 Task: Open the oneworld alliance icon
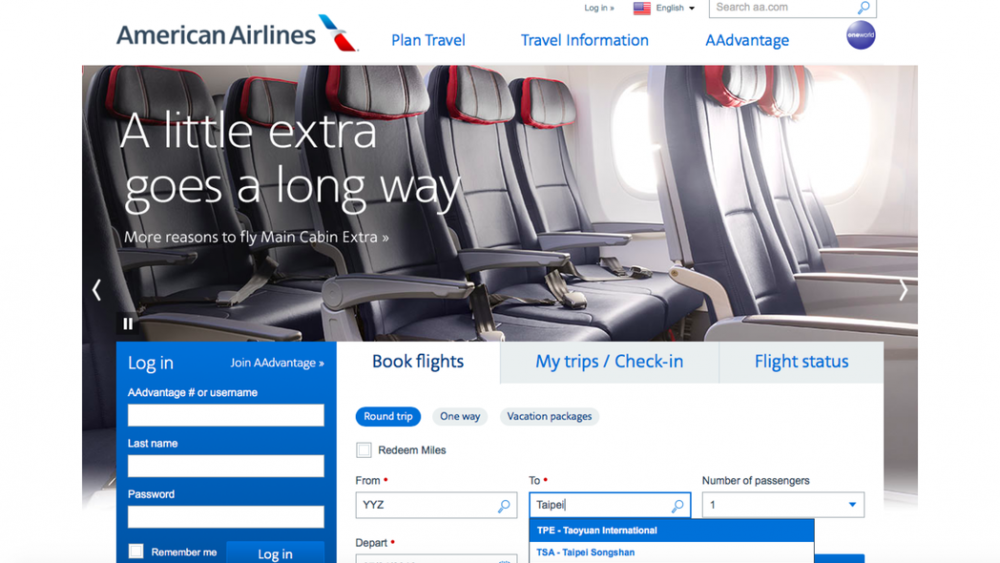click(860, 35)
